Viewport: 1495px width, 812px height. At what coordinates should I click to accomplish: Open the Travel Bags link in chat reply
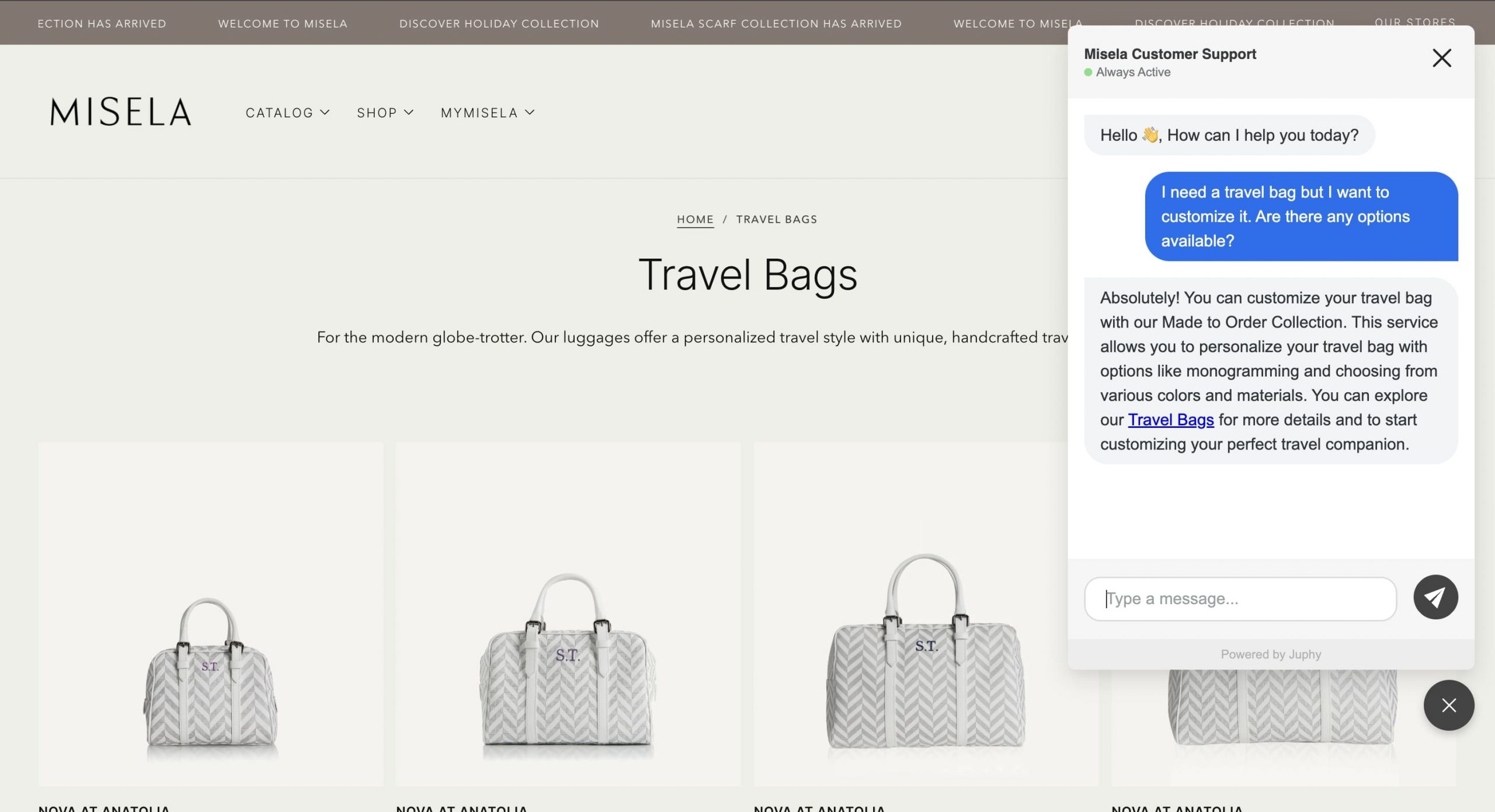click(x=1170, y=420)
